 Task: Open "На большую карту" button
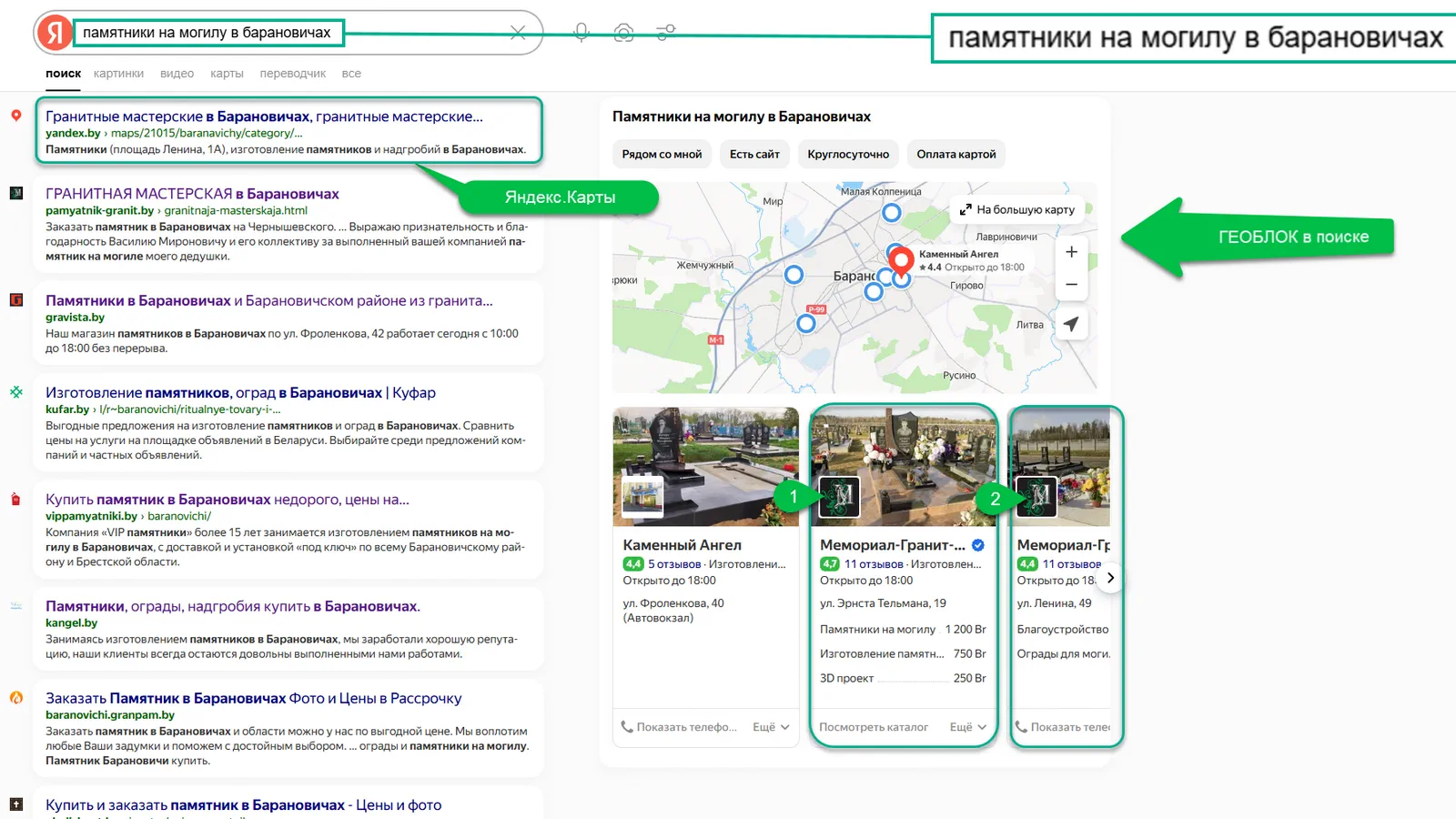coord(1016,209)
